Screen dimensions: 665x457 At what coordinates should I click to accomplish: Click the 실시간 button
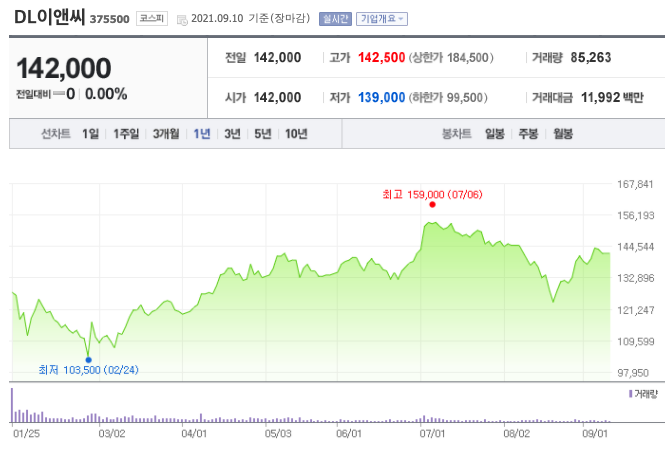[x=335, y=19]
